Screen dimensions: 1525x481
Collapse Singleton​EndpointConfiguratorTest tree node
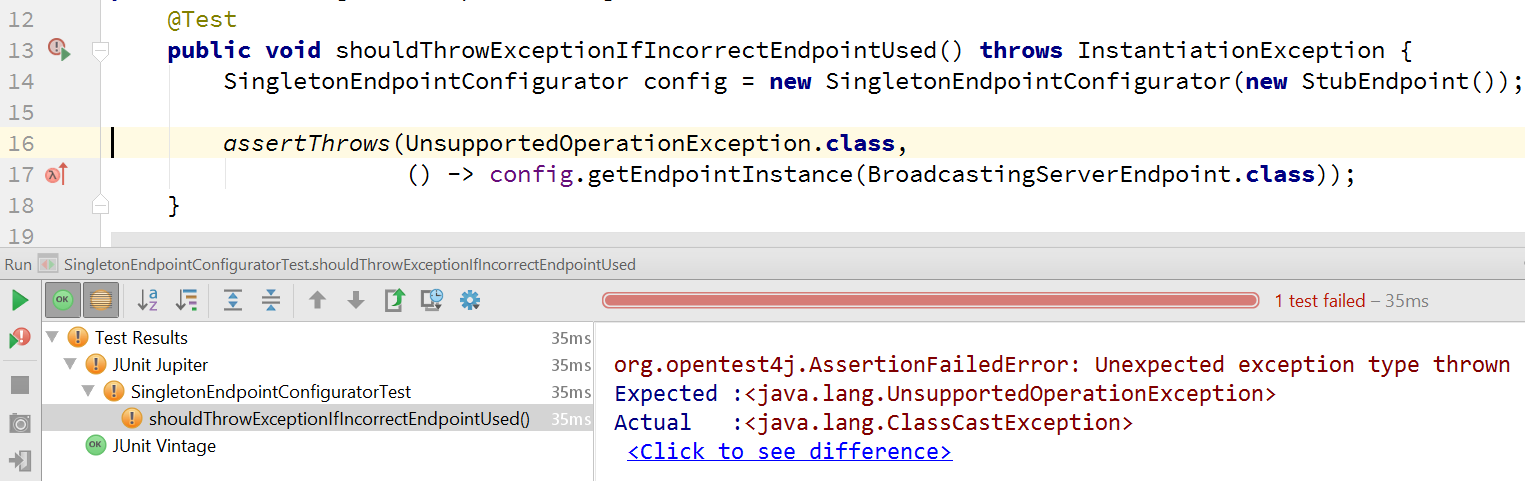[88, 392]
